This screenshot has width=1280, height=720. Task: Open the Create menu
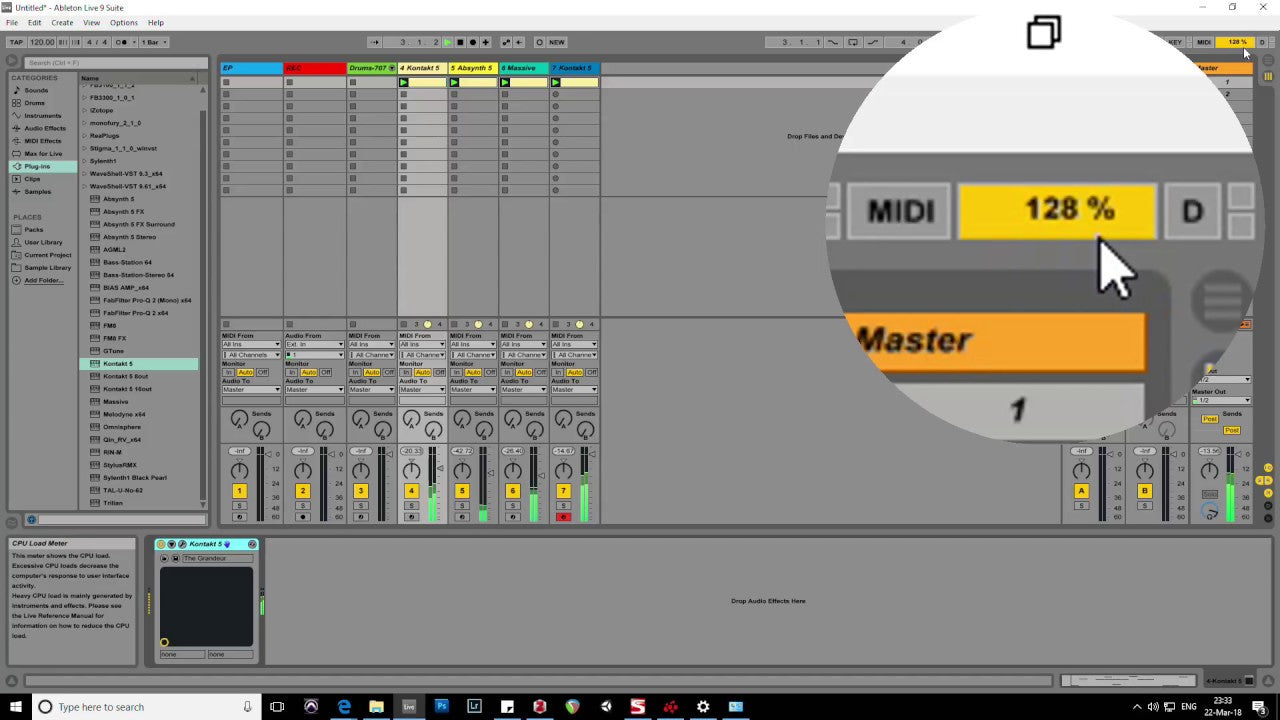click(62, 22)
